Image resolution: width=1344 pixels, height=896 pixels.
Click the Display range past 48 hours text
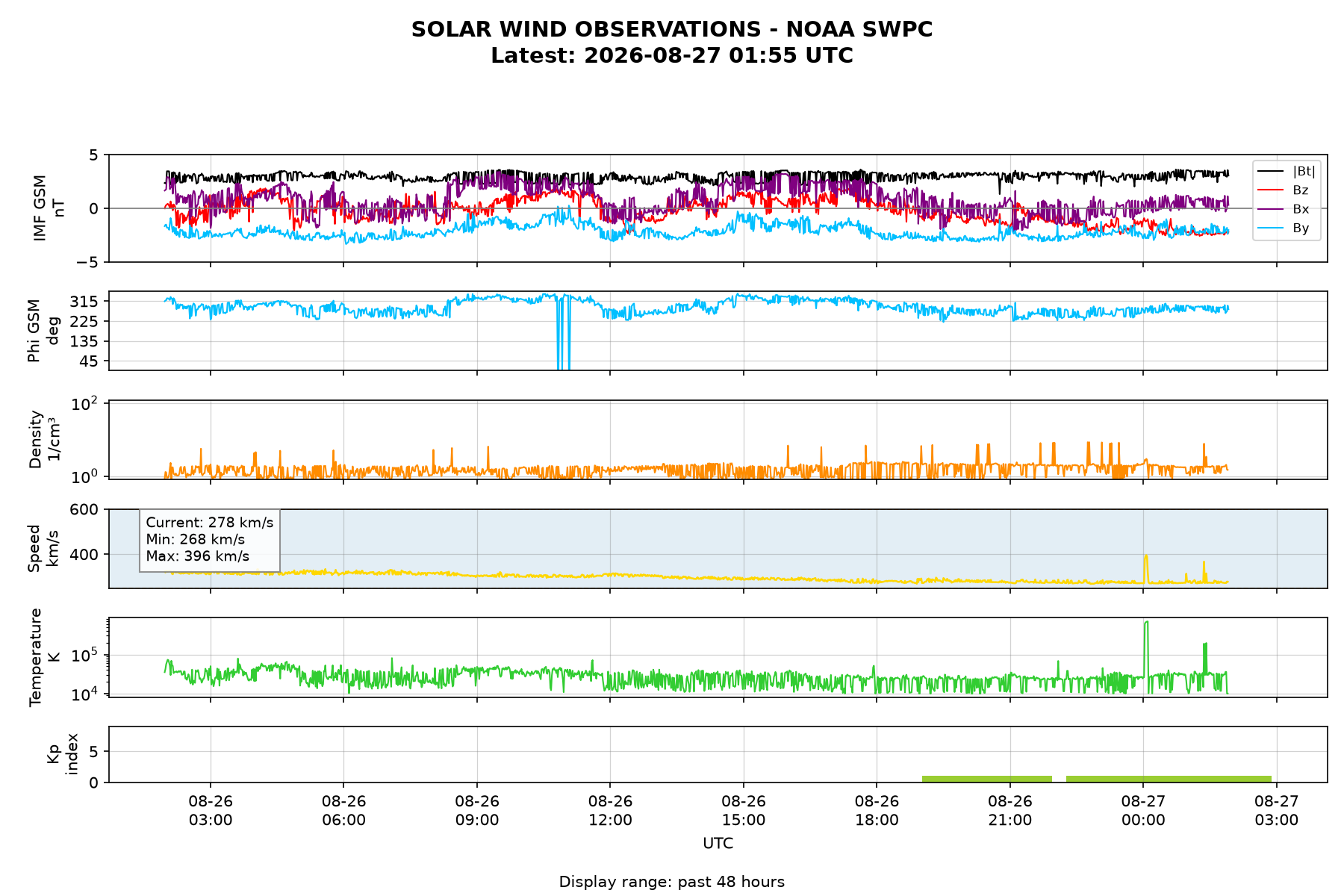point(672,882)
